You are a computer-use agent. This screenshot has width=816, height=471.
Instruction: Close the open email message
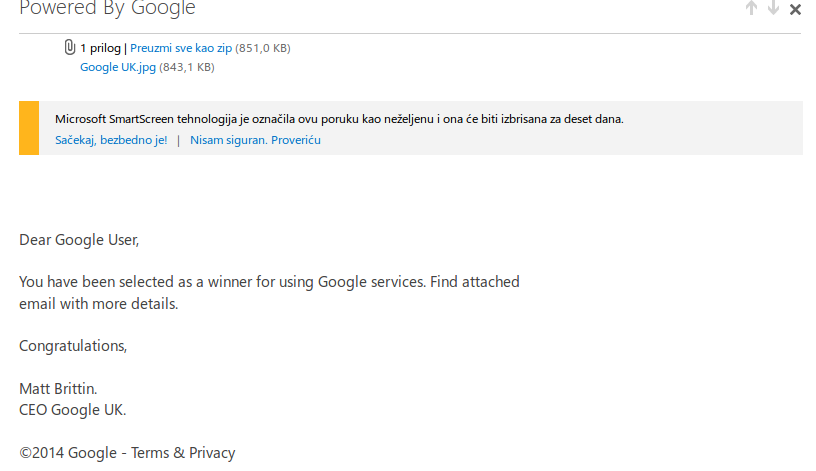coord(795,10)
